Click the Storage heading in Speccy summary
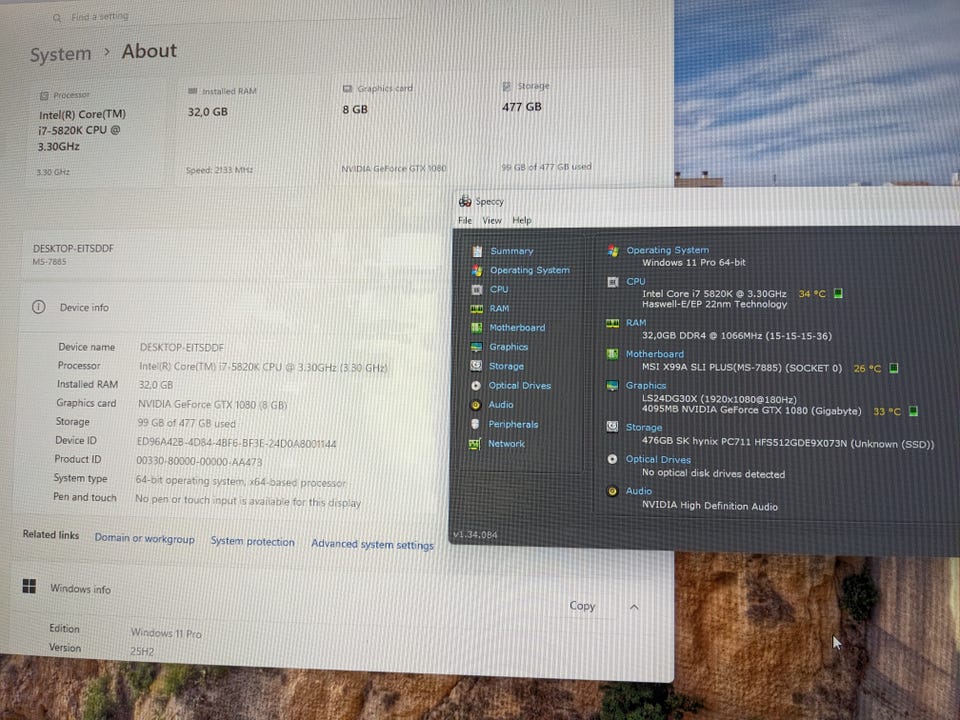Screen dimensions: 960x720 click(643, 427)
